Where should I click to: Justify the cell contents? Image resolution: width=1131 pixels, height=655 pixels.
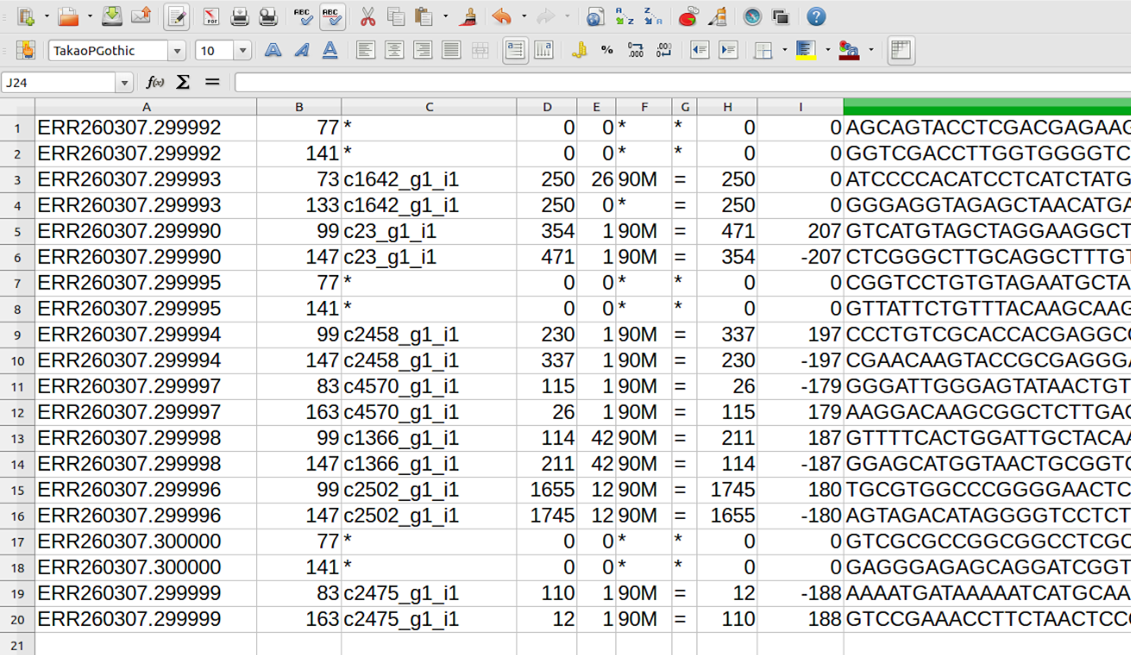click(451, 50)
